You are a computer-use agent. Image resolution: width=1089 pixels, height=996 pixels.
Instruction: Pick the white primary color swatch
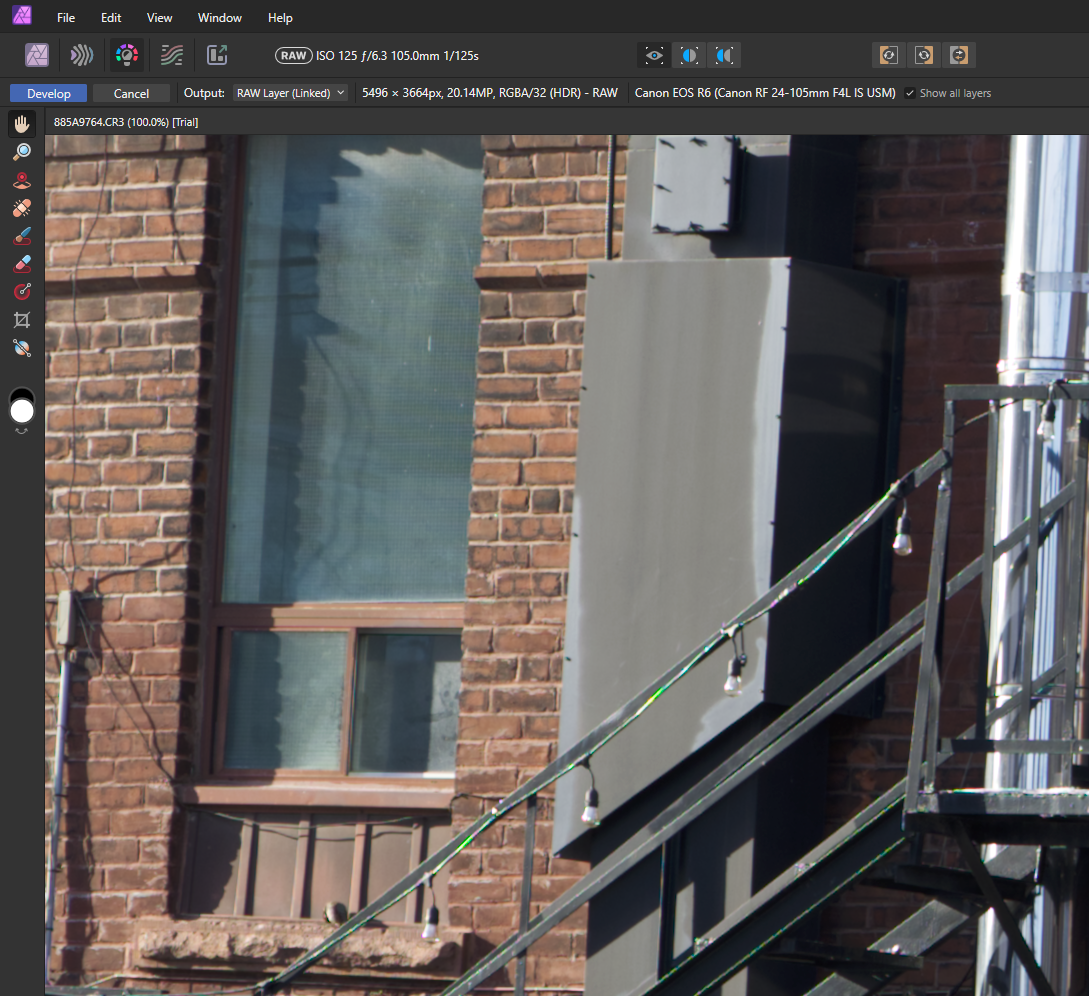pyautogui.click(x=22, y=411)
